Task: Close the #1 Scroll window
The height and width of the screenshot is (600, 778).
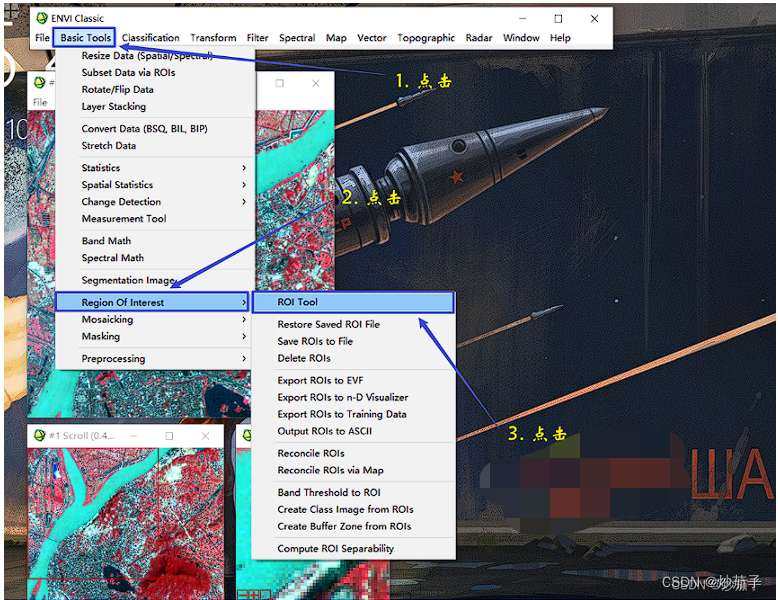Action: [205, 435]
